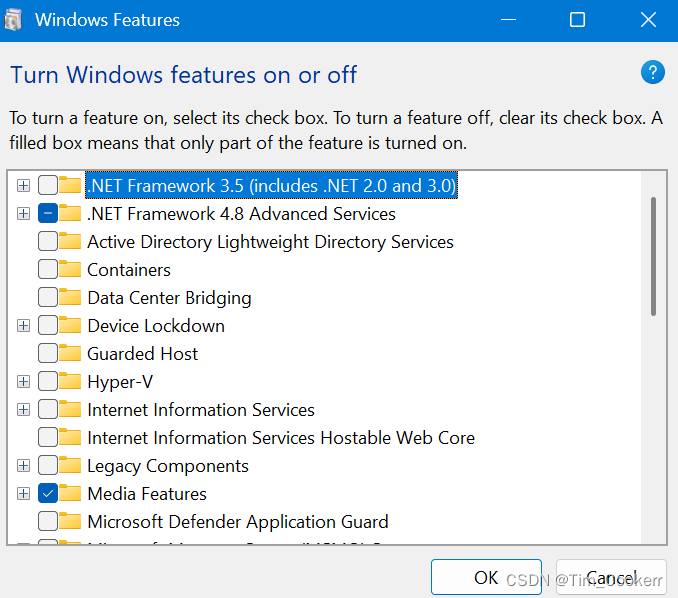678x598 pixels.
Task: Click the folder icon beside Data Center Bridging
Action: (x=70, y=297)
